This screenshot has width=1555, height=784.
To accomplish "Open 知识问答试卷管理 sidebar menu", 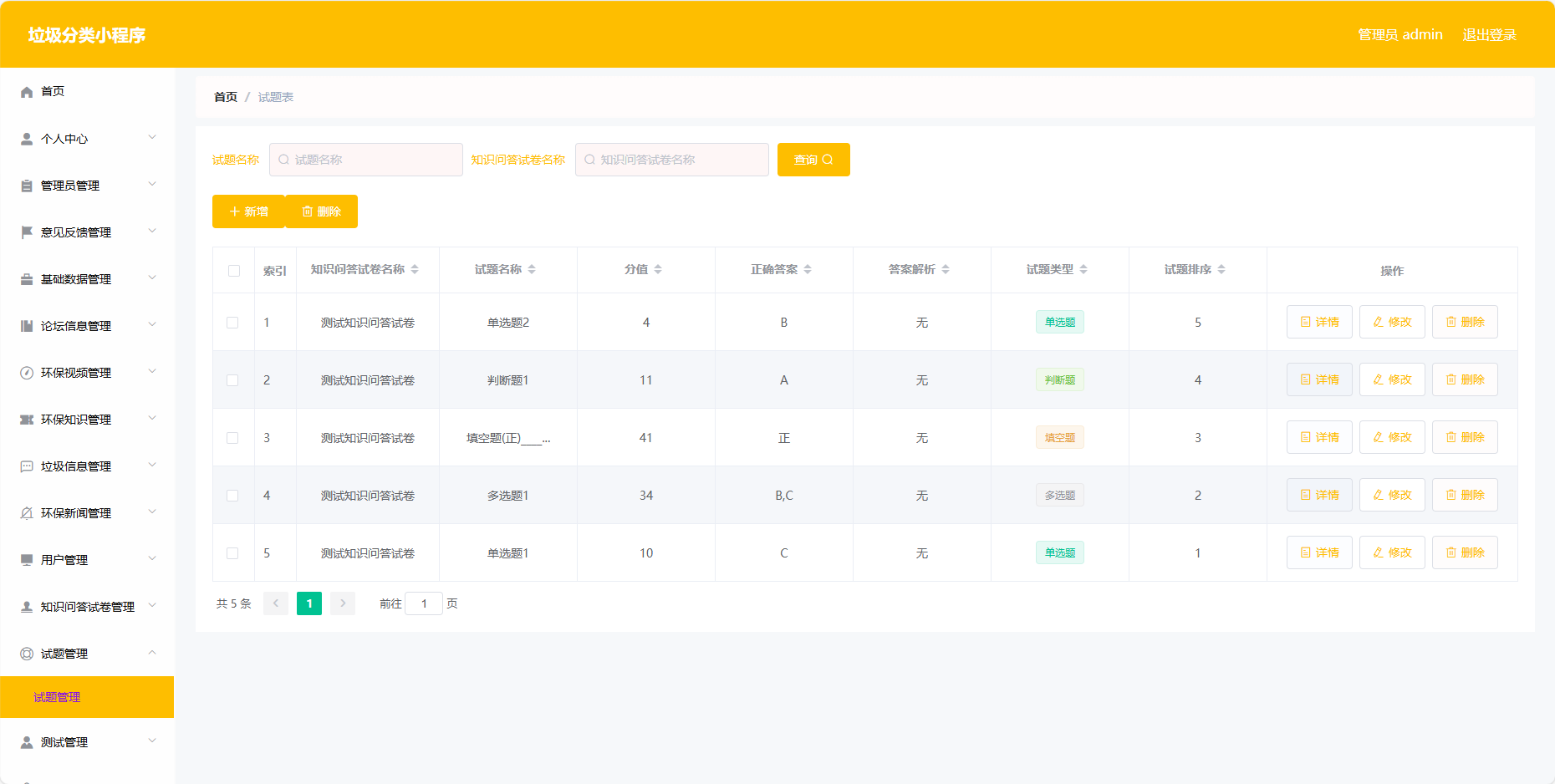I will click(87, 607).
